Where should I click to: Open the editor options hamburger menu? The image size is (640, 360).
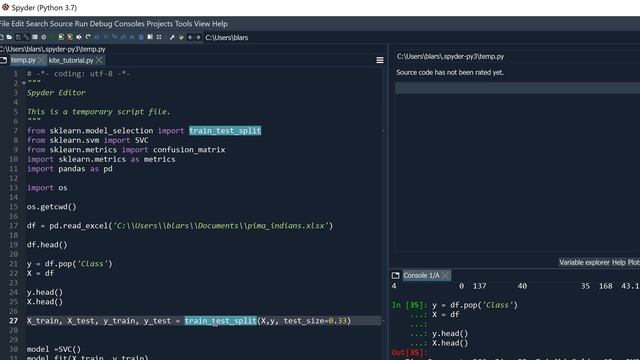[380, 60]
